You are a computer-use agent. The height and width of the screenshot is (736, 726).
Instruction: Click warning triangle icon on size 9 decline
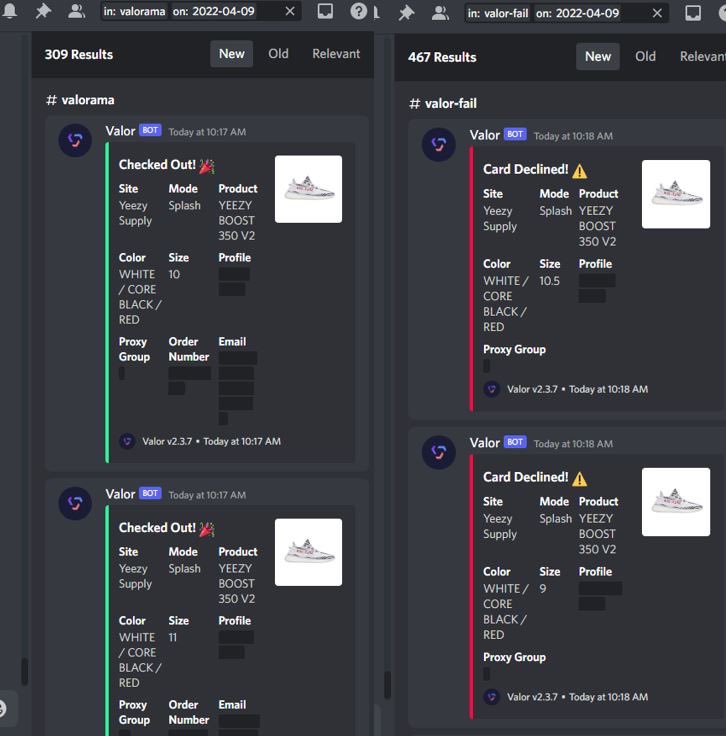coord(580,479)
